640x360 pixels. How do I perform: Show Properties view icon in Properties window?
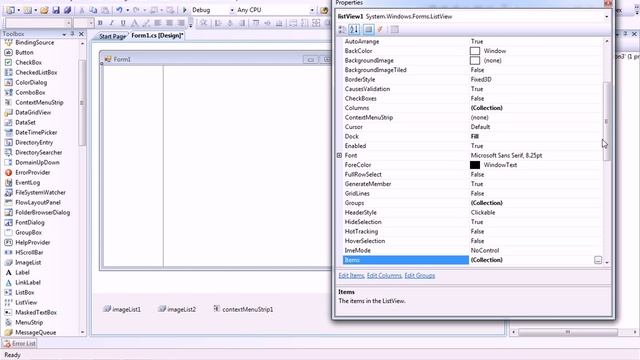368,29
